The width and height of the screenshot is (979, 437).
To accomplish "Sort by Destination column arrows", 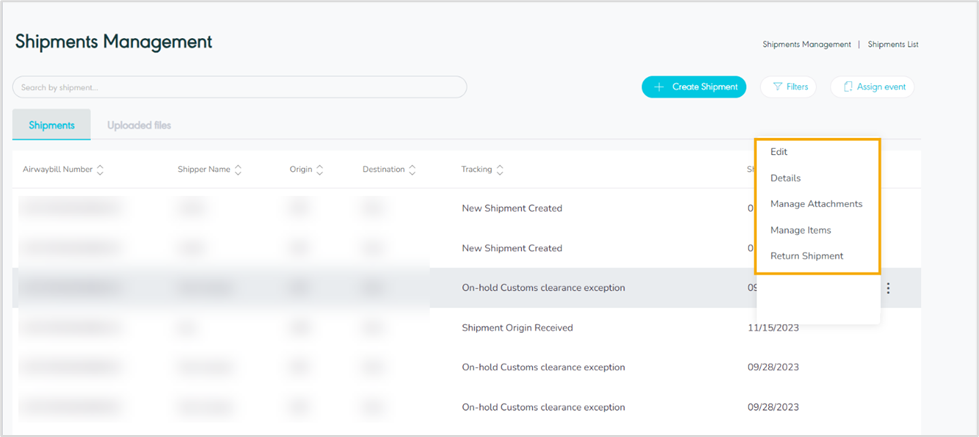I will tap(412, 170).
